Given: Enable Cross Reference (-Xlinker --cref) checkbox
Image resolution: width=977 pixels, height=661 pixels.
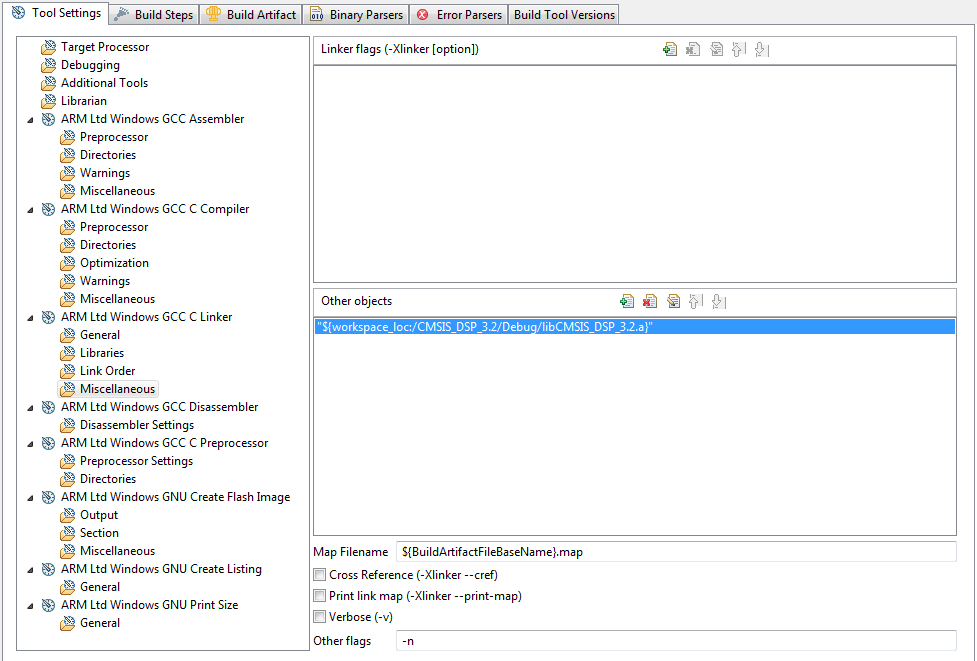Looking at the screenshot, I should 320,574.
